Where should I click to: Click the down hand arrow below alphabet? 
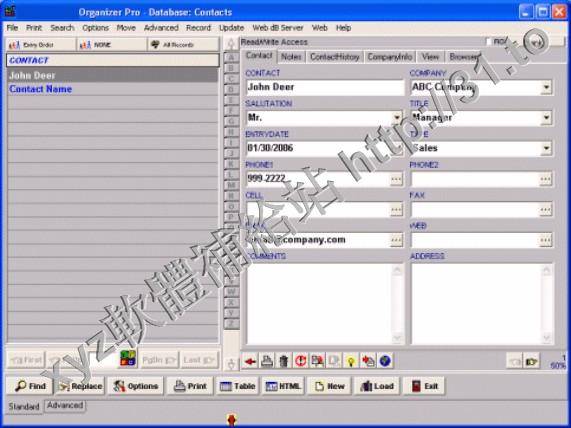click(x=231, y=364)
